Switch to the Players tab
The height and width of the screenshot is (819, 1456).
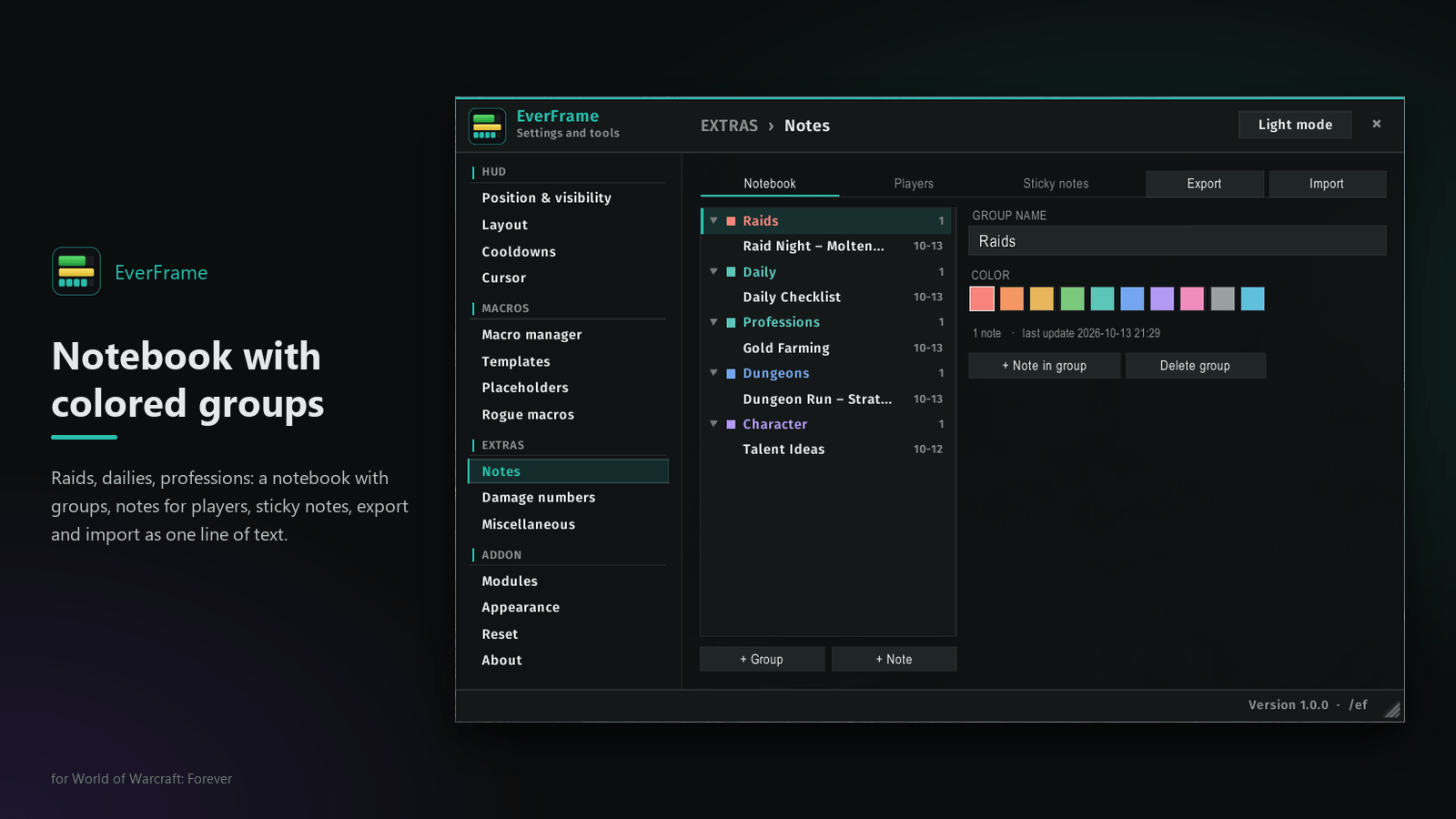click(x=914, y=184)
